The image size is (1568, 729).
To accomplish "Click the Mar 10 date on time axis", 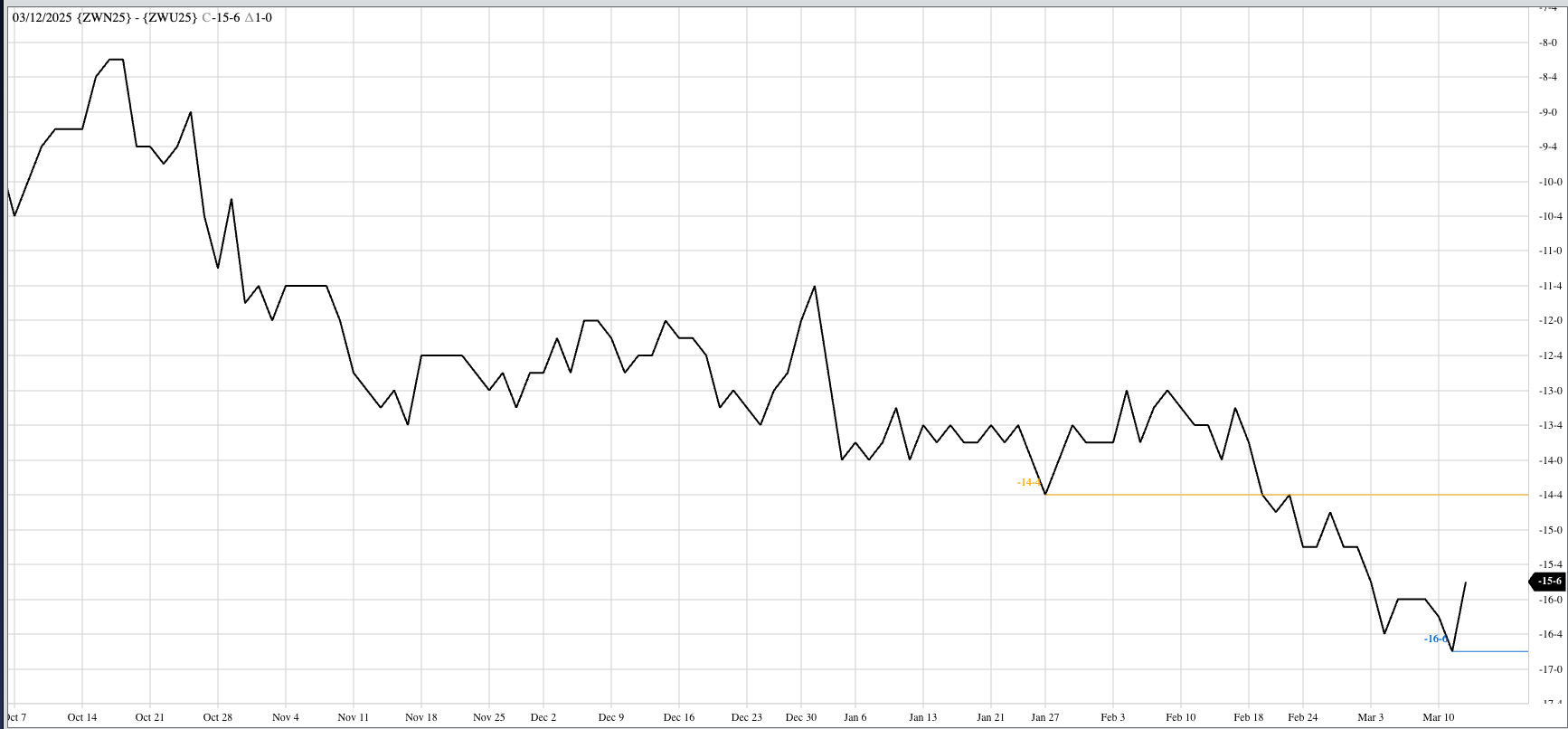I will (1439, 717).
